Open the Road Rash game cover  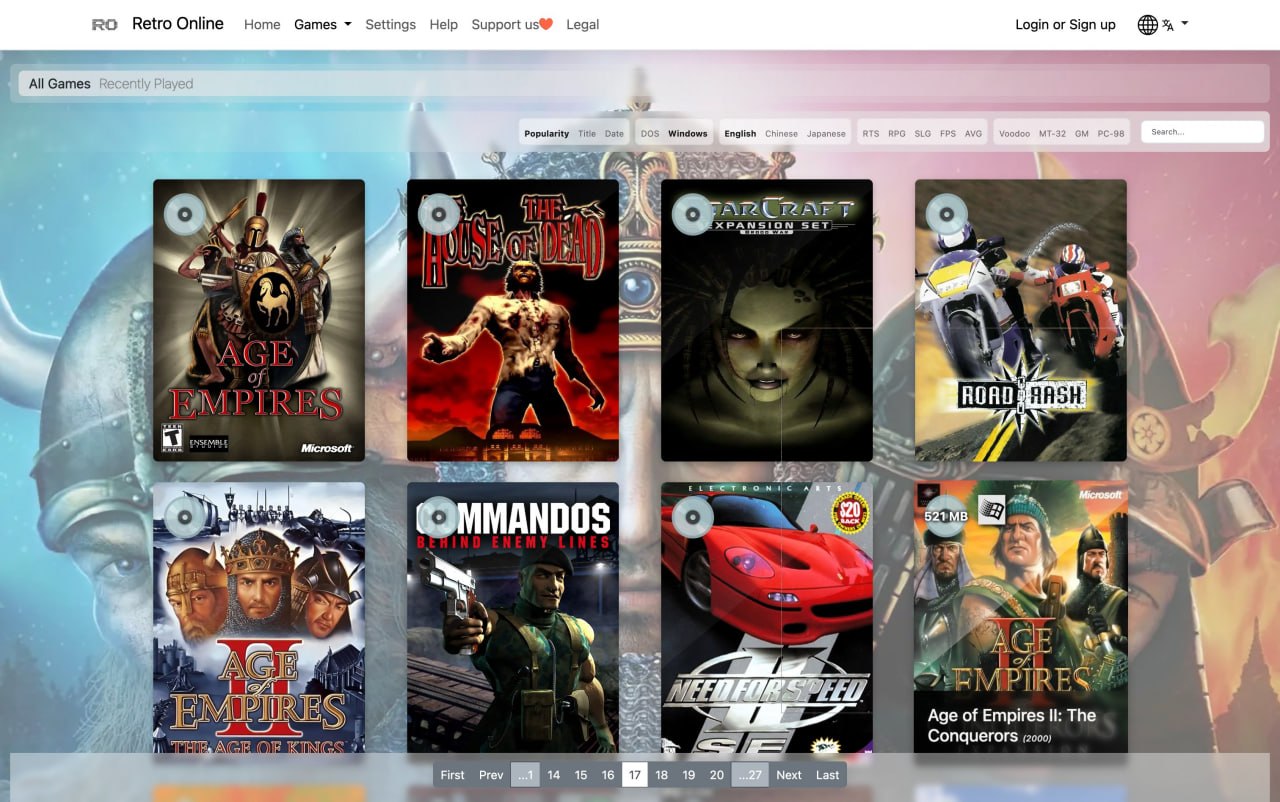tap(1021, 320)
